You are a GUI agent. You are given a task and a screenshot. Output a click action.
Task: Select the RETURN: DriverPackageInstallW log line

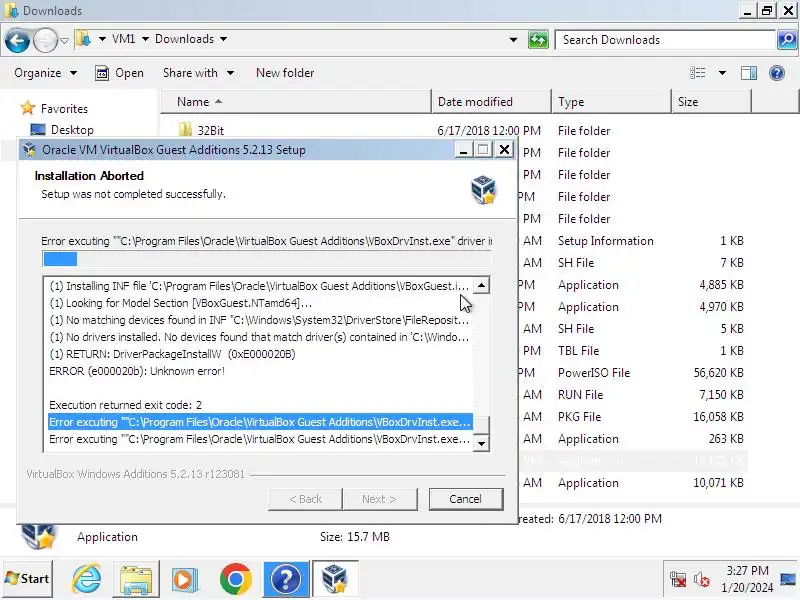pyautogui.click(x=172, y=354)
